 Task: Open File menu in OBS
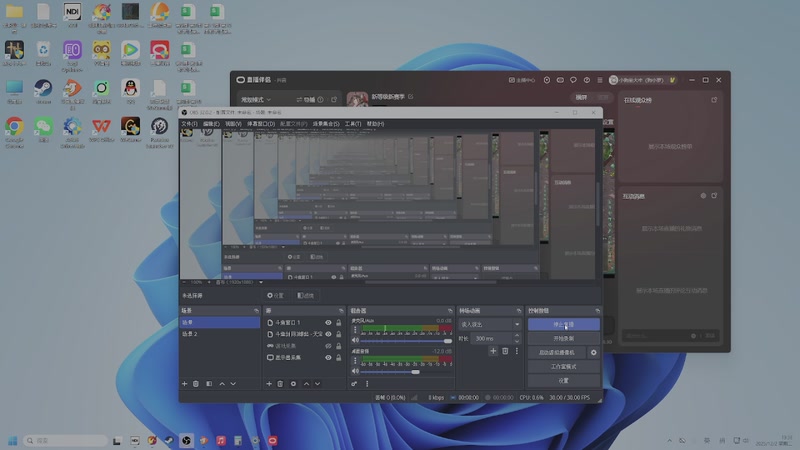[189, 124]
